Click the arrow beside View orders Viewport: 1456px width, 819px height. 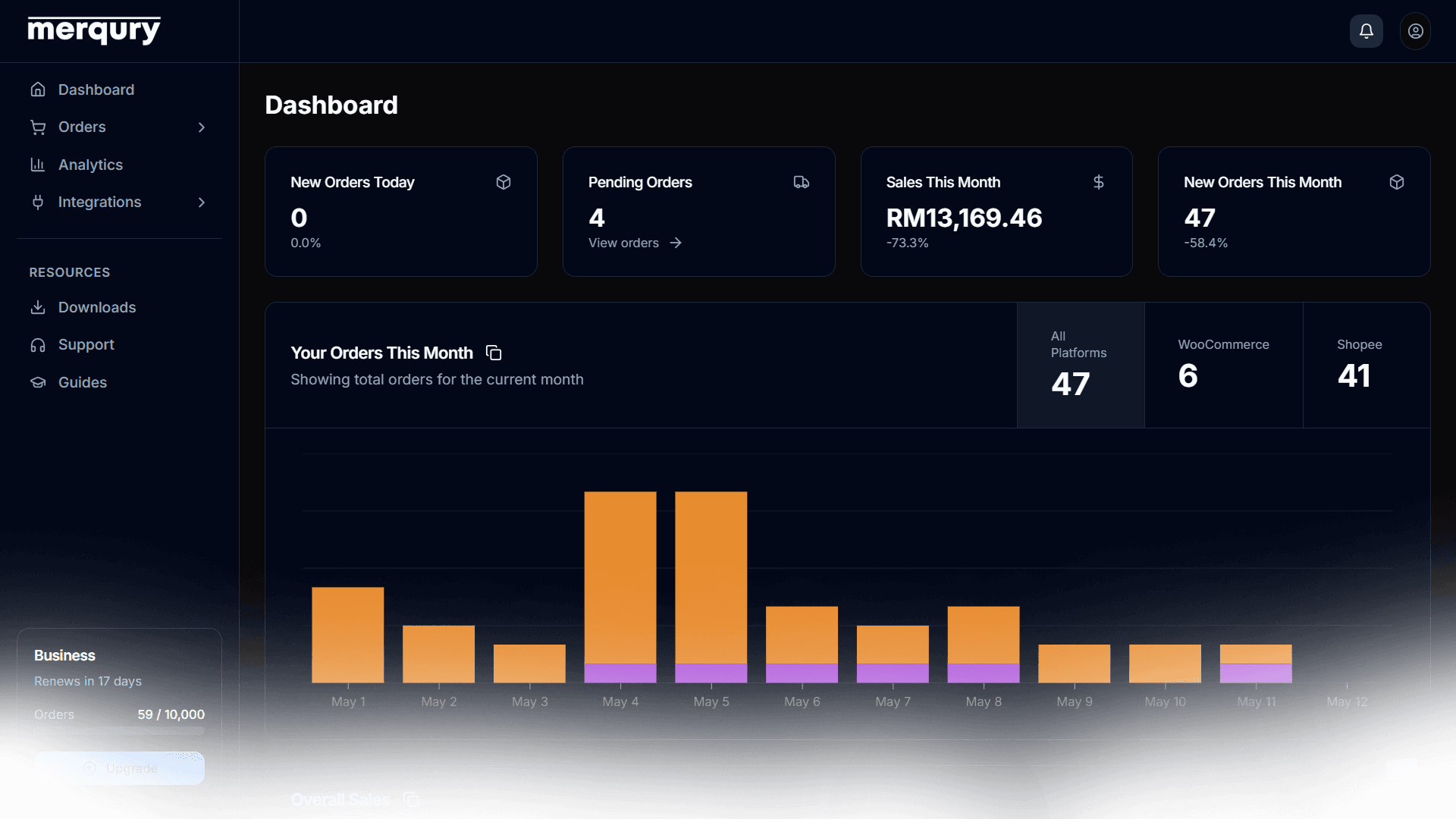click(676, 243)
